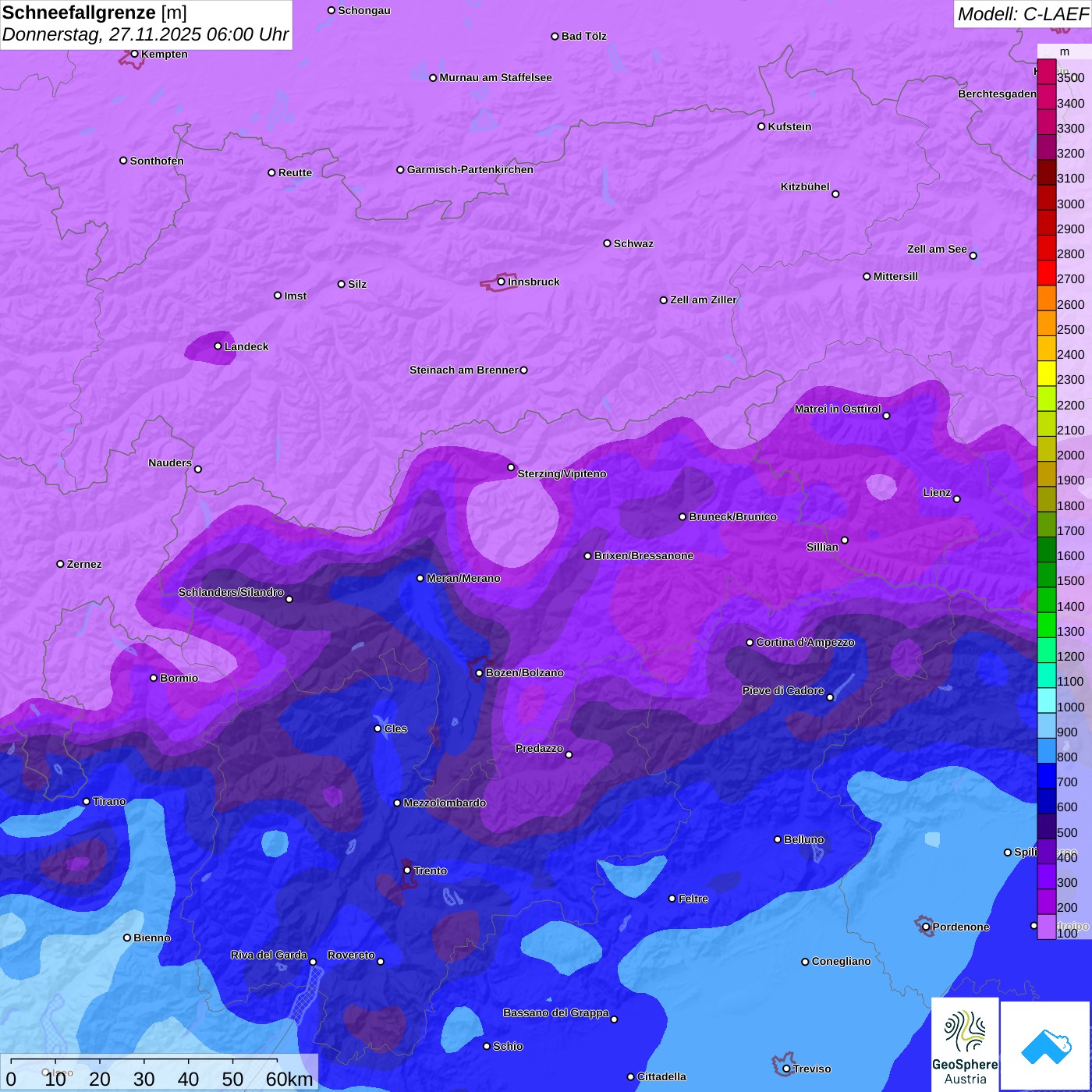Viewport: 1092px width, 1092px height.
Task: Click the Trento city marker dot
Action: tap(407, 870)
